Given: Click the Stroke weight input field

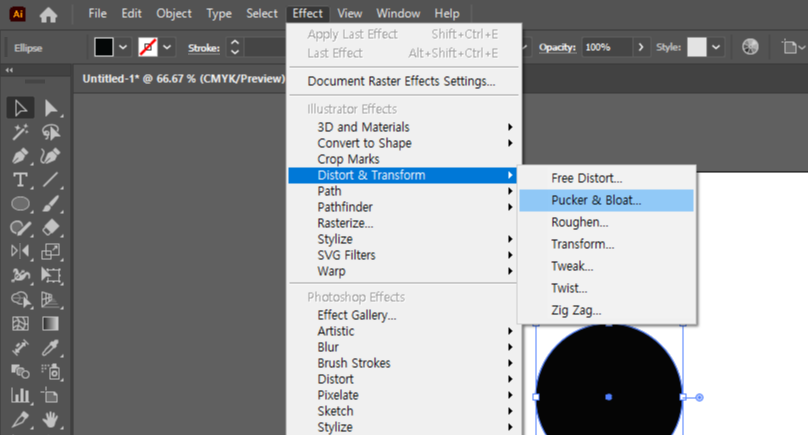Looking at the screenshot, I should [265, 47].
